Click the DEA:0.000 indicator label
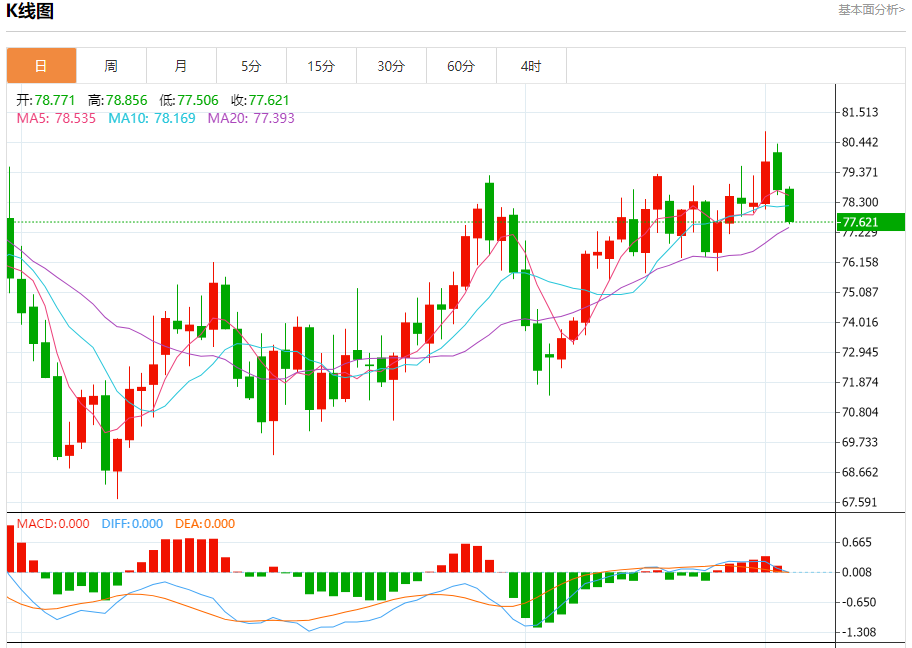 (205, 524)
